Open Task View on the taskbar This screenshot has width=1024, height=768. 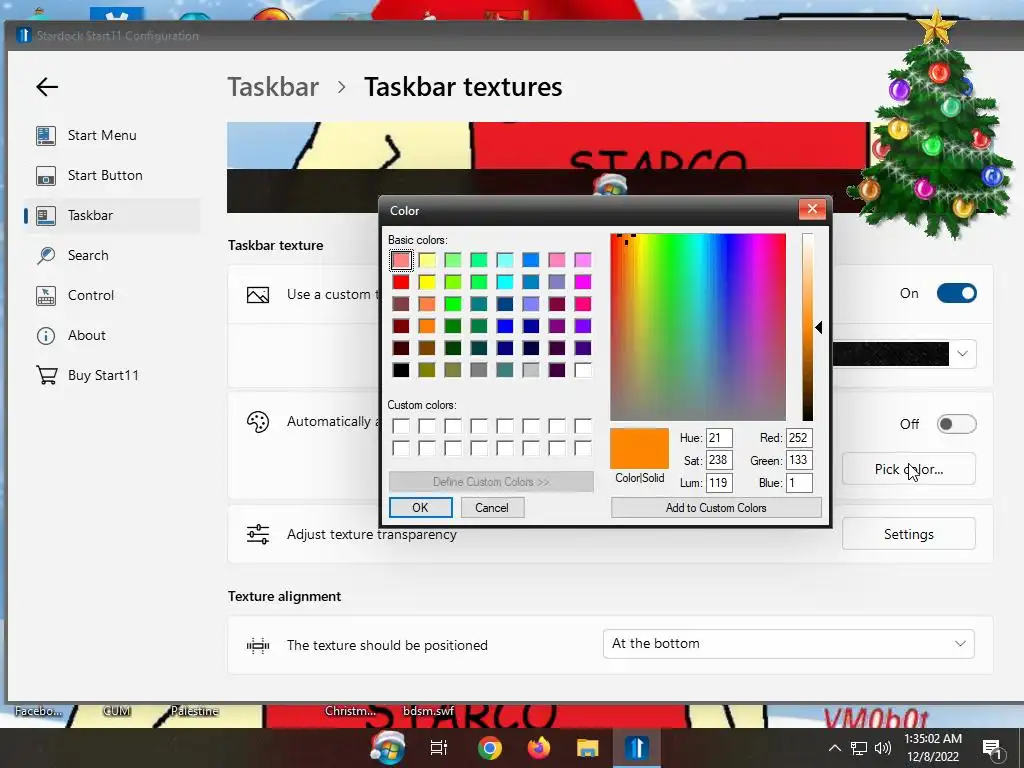pyautogui.click(x=439, y=748)
